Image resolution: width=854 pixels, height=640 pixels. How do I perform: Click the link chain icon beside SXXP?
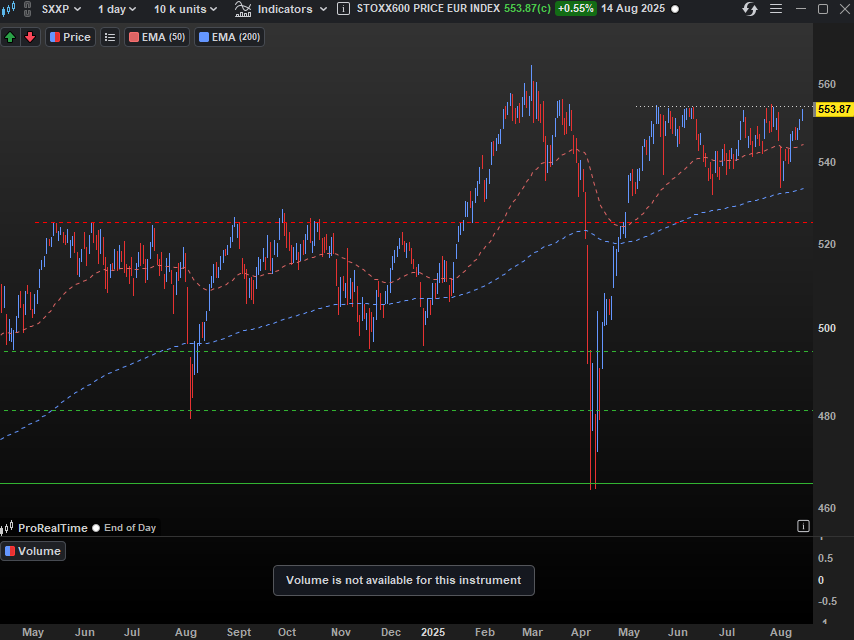pyautogui.click(x=27, y=9)
